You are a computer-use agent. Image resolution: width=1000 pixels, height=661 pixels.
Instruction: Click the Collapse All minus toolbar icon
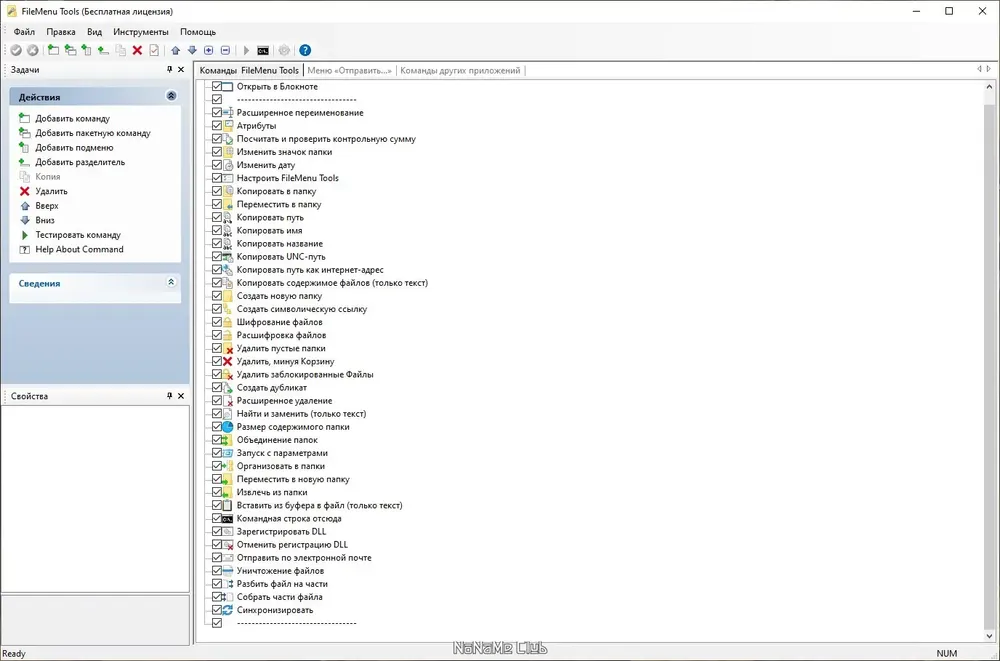pyautogui.click(x=225, y=50)
